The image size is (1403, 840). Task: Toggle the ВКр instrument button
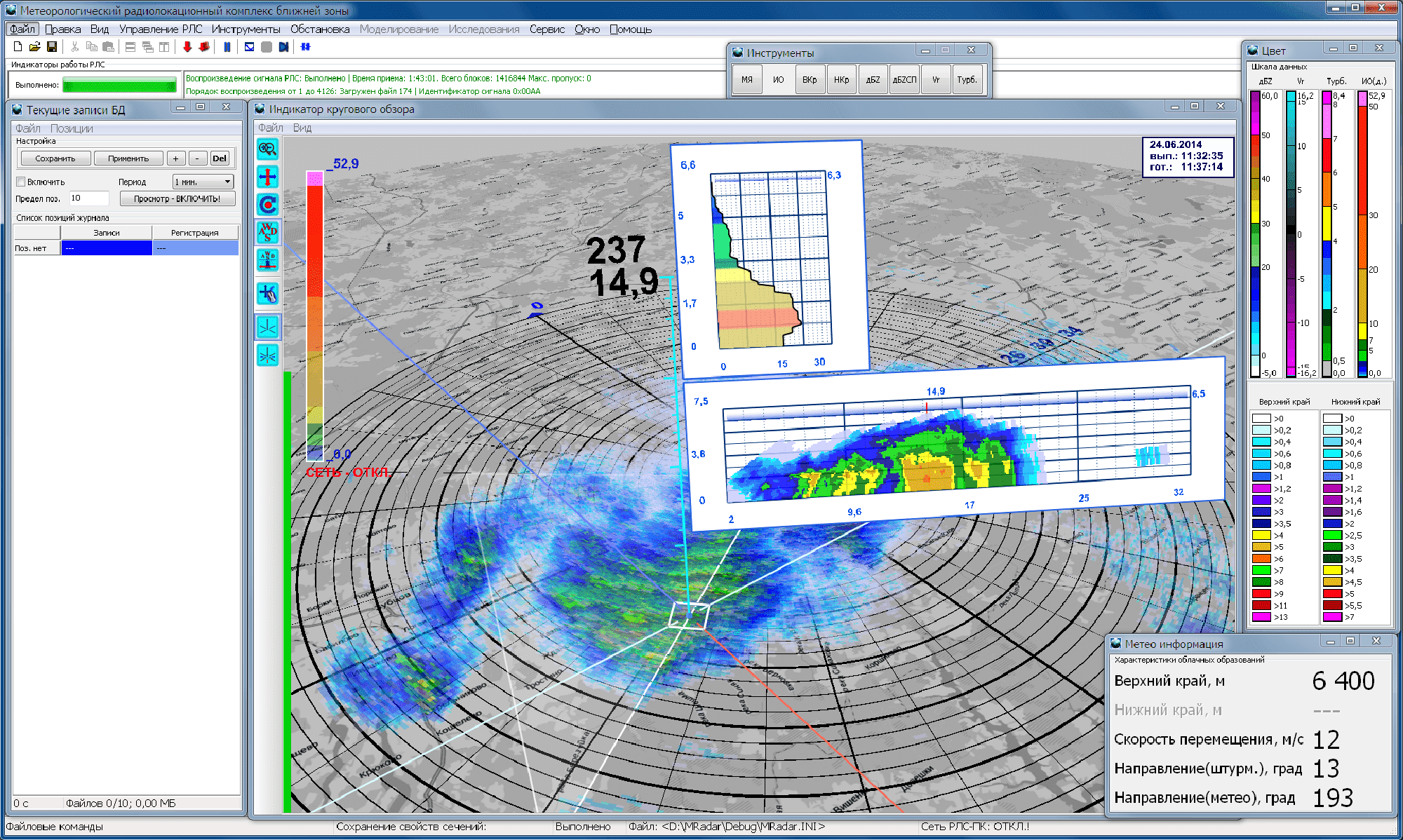click(810, 80)
